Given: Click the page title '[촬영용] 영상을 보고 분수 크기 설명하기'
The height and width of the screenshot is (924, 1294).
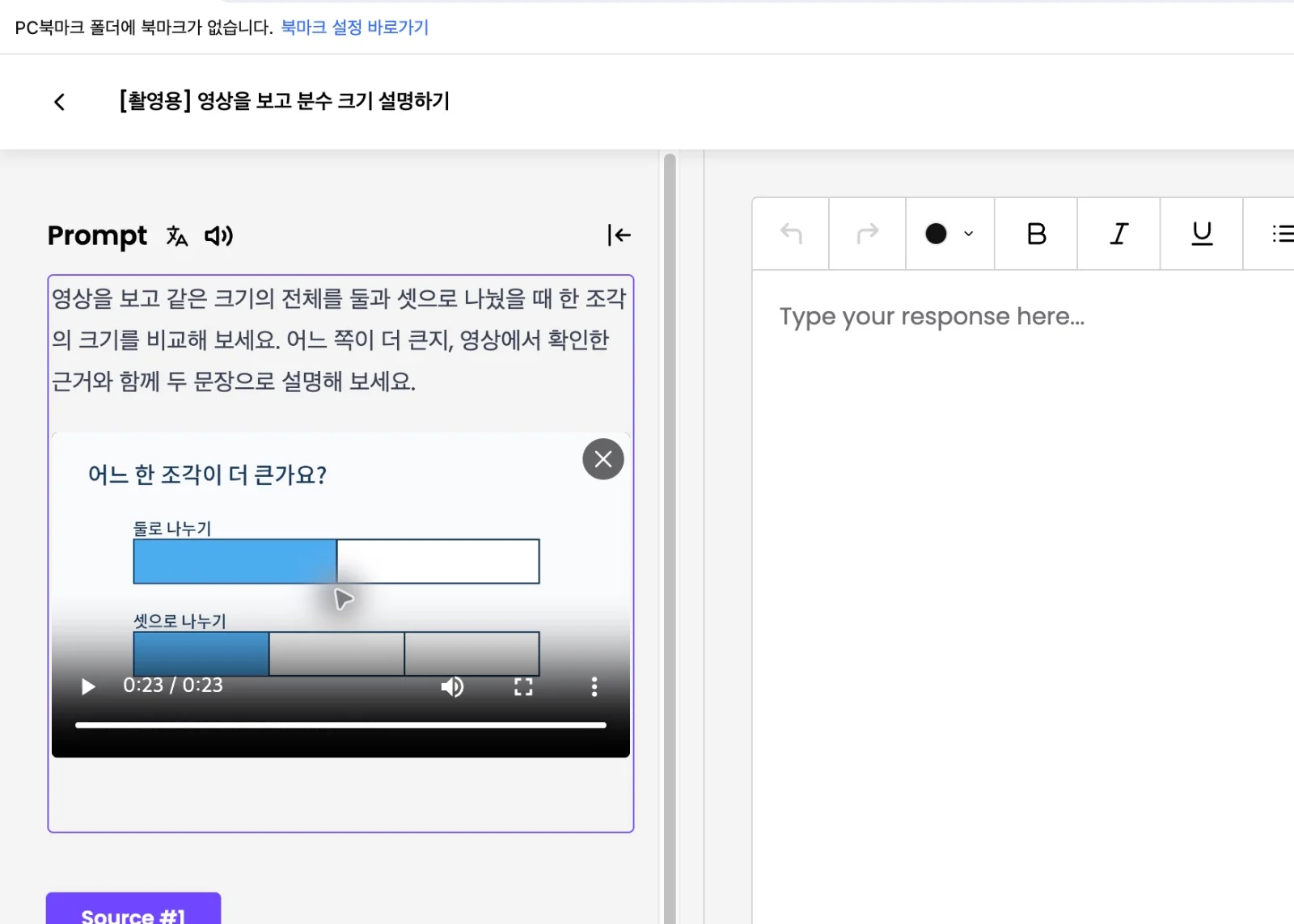Looking at the screenshot, I should tap(284, 101).
